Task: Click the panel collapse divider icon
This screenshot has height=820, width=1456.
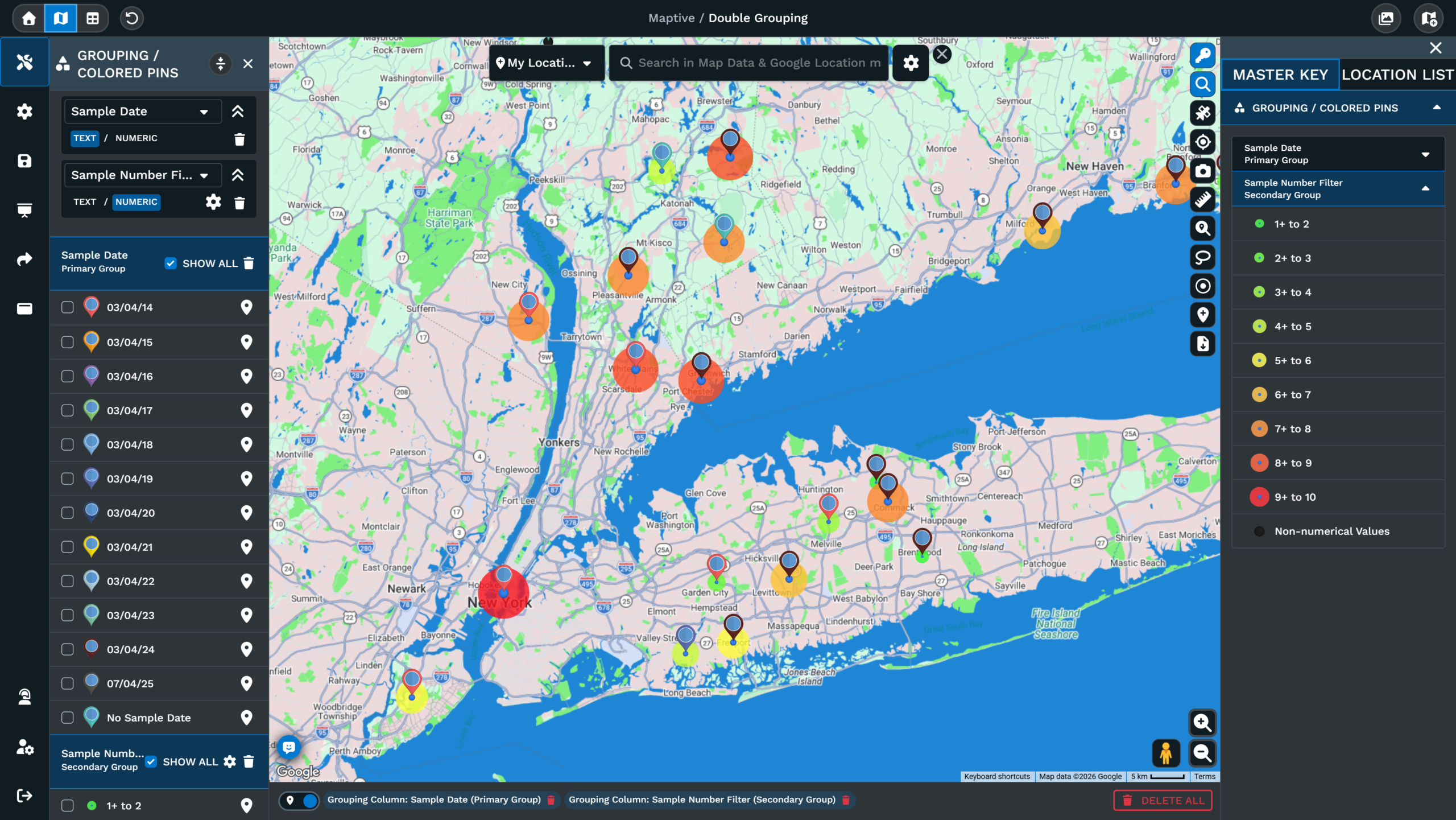Action: click(221, 64)
